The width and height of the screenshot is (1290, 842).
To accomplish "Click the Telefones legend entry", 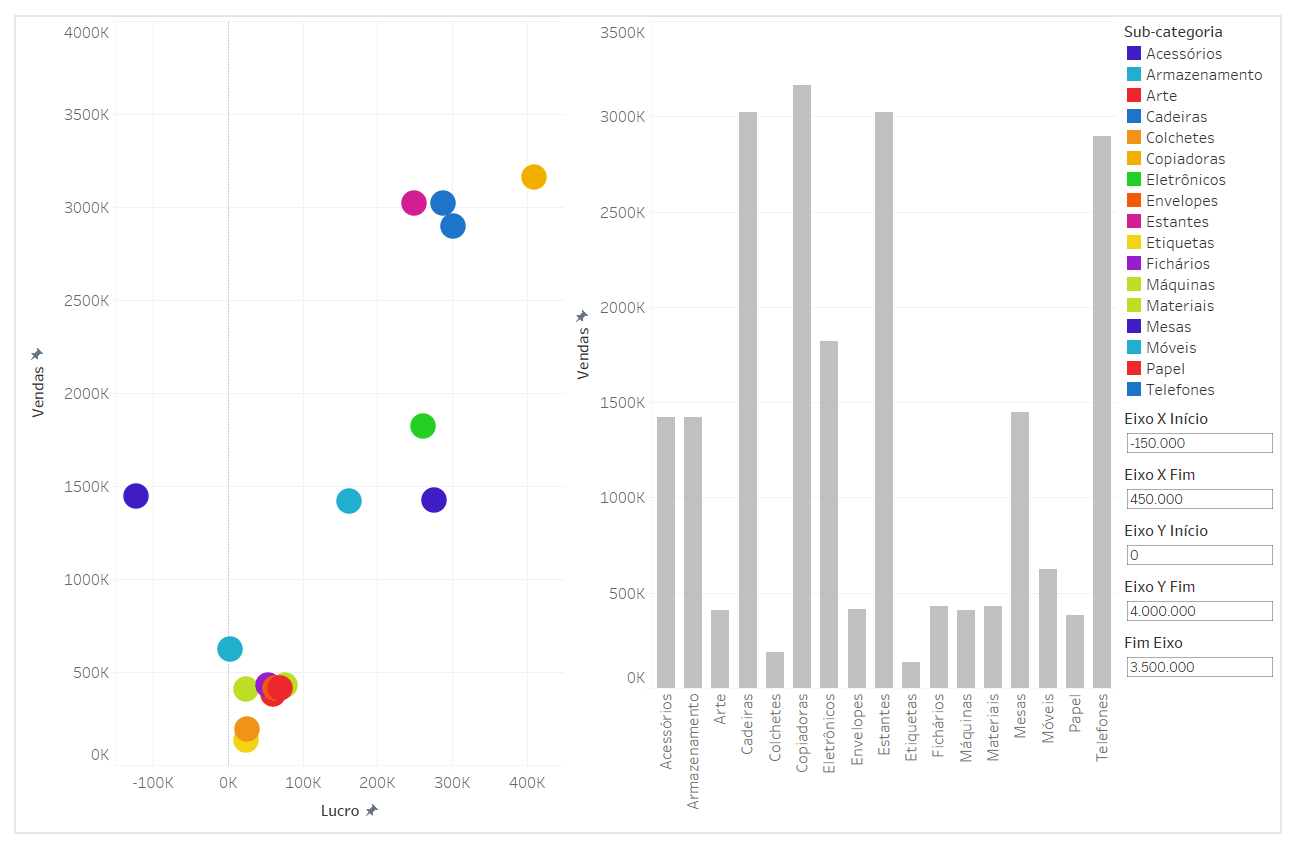I will click(x=1171, y=390).
